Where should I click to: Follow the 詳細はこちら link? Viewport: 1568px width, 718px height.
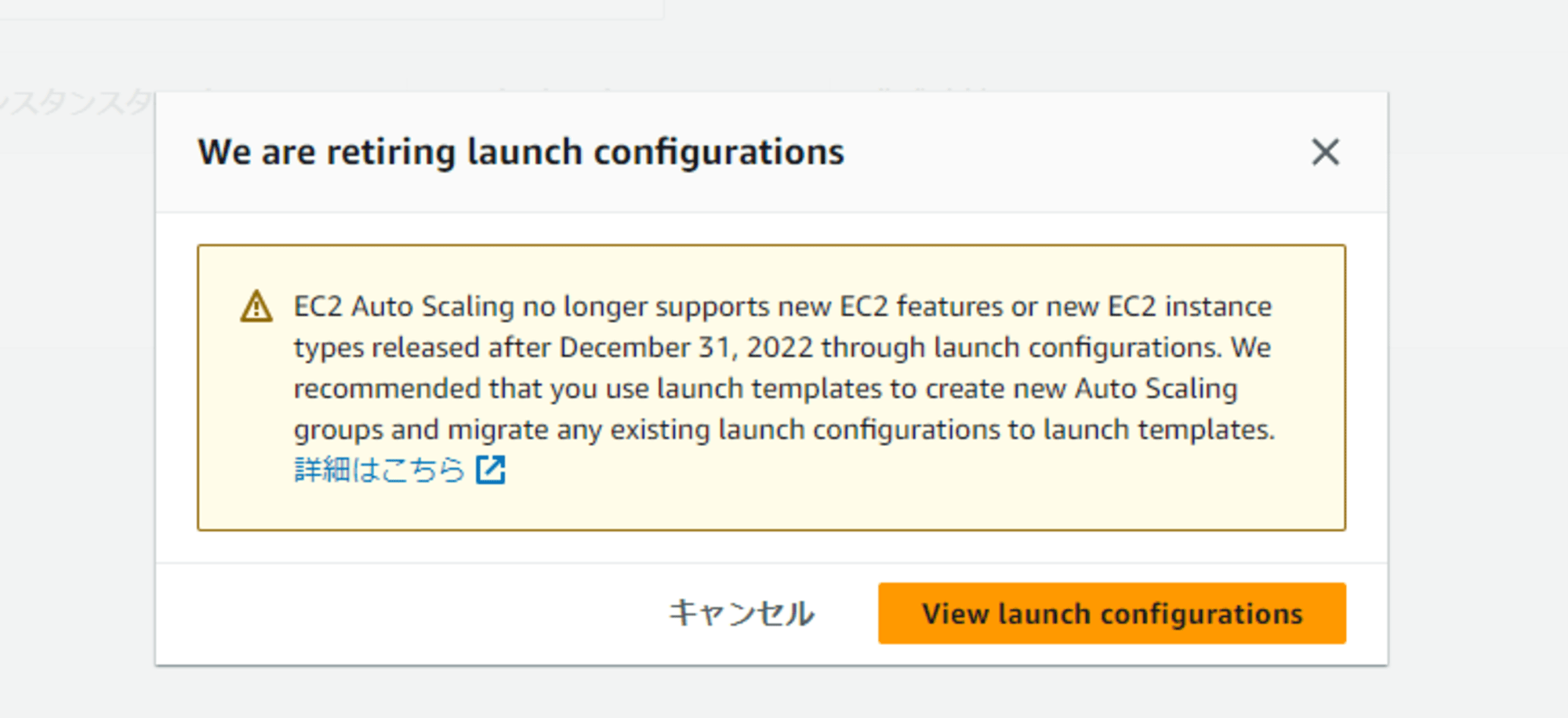(379, 470)
